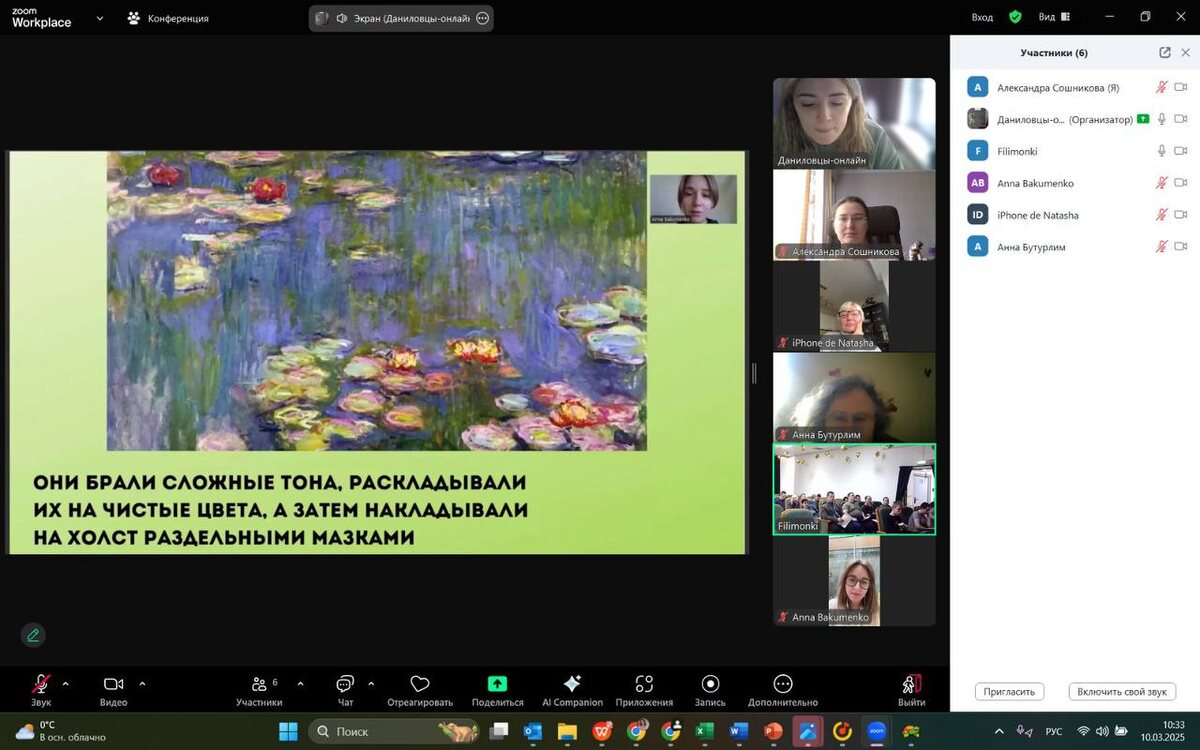
Task: Select iPhone de Natasha video tile
Action: [x=854, y=306]
